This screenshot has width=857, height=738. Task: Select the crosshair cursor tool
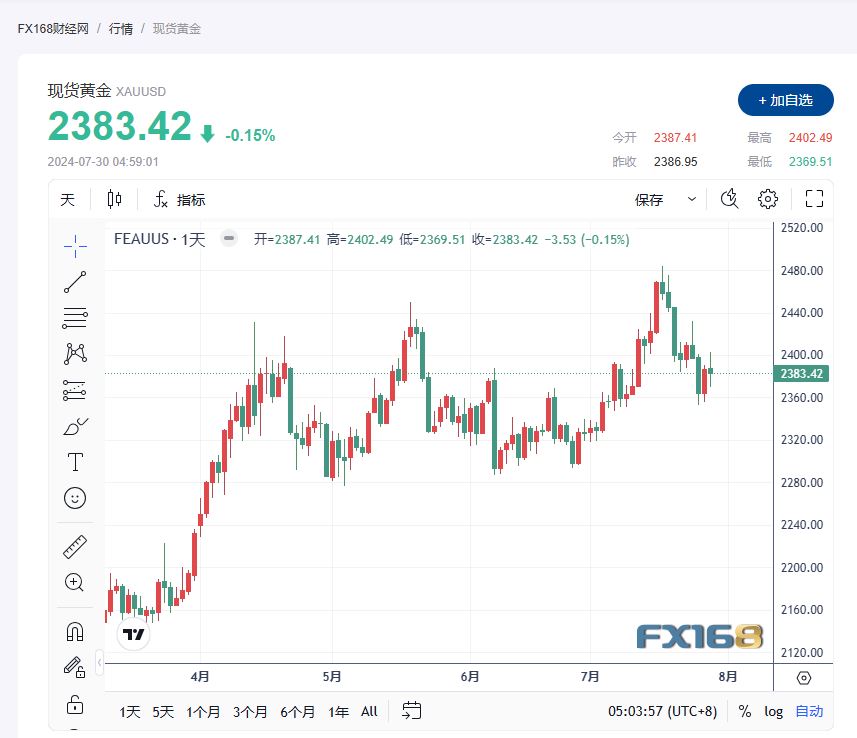pyautogui.click(x=75, y=244)
